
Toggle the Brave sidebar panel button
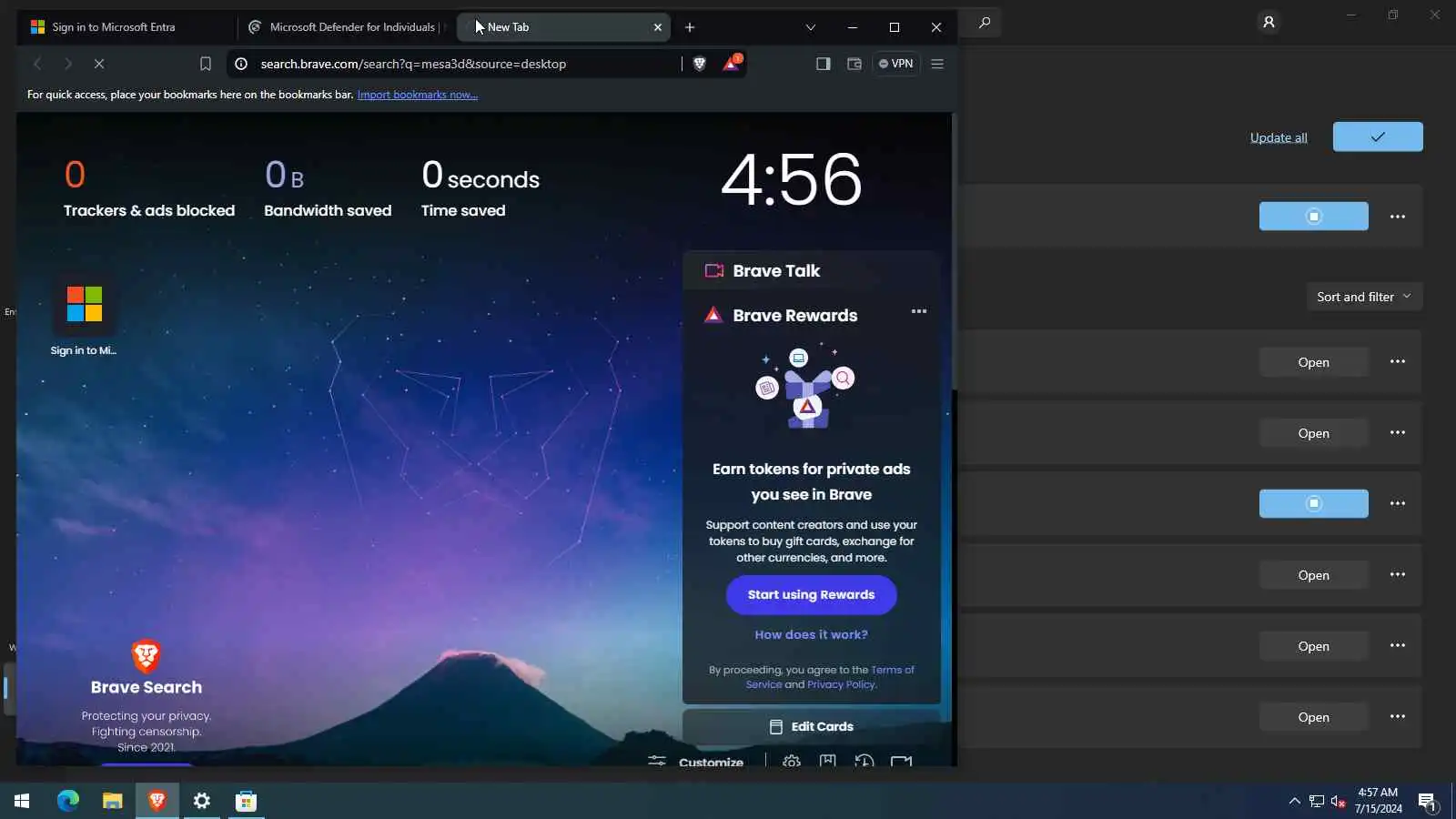[x=824, y=64]
